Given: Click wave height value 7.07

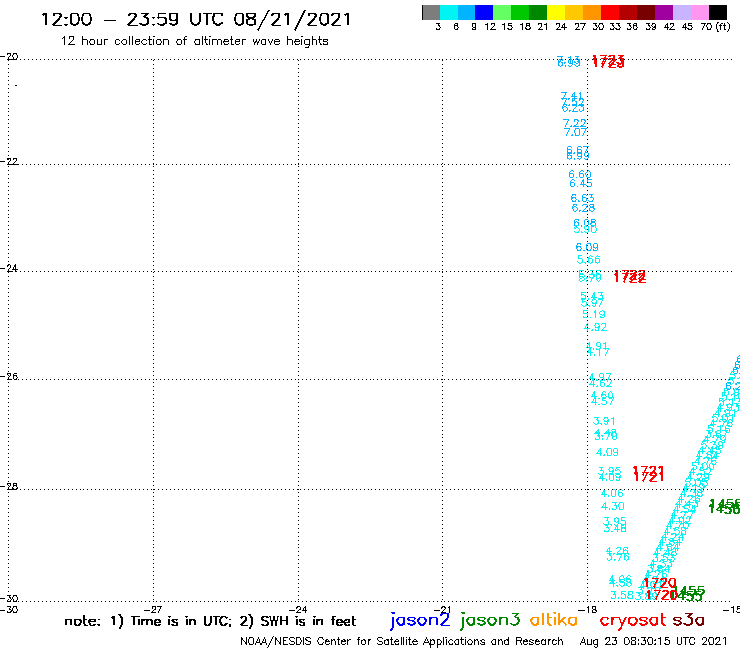Looking at the screenshot, I should [575, 132].
